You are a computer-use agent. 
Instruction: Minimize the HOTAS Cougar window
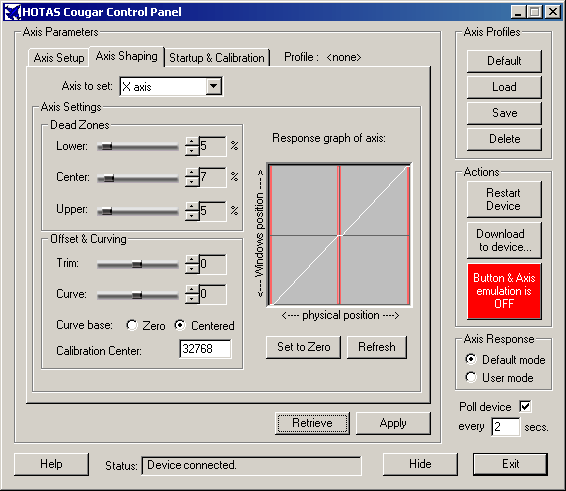tap(518, 12)
